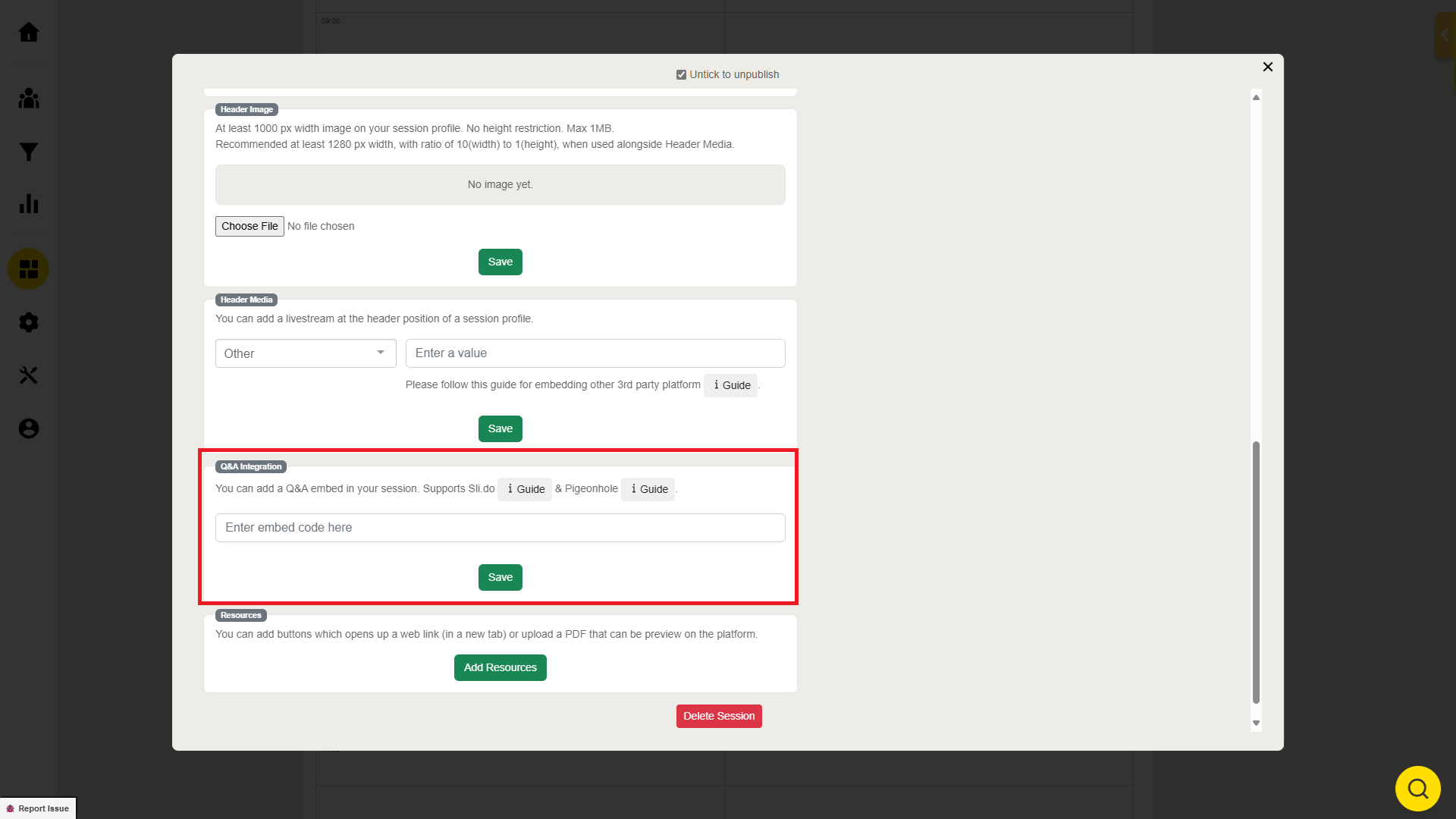Click the scrollbar down arrow
Screen dimensions: 1456x819
(x=1256, y=723)
